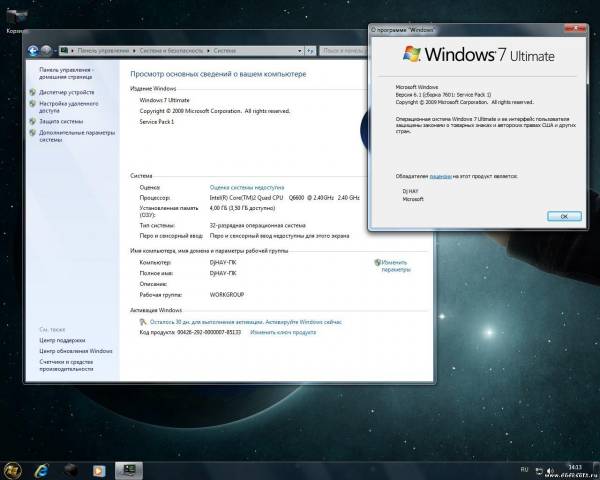This screenshot has width=600, height=480.
Task: Open 'Система и безопасность' breadcrumb
Action: tap(171, 51)
